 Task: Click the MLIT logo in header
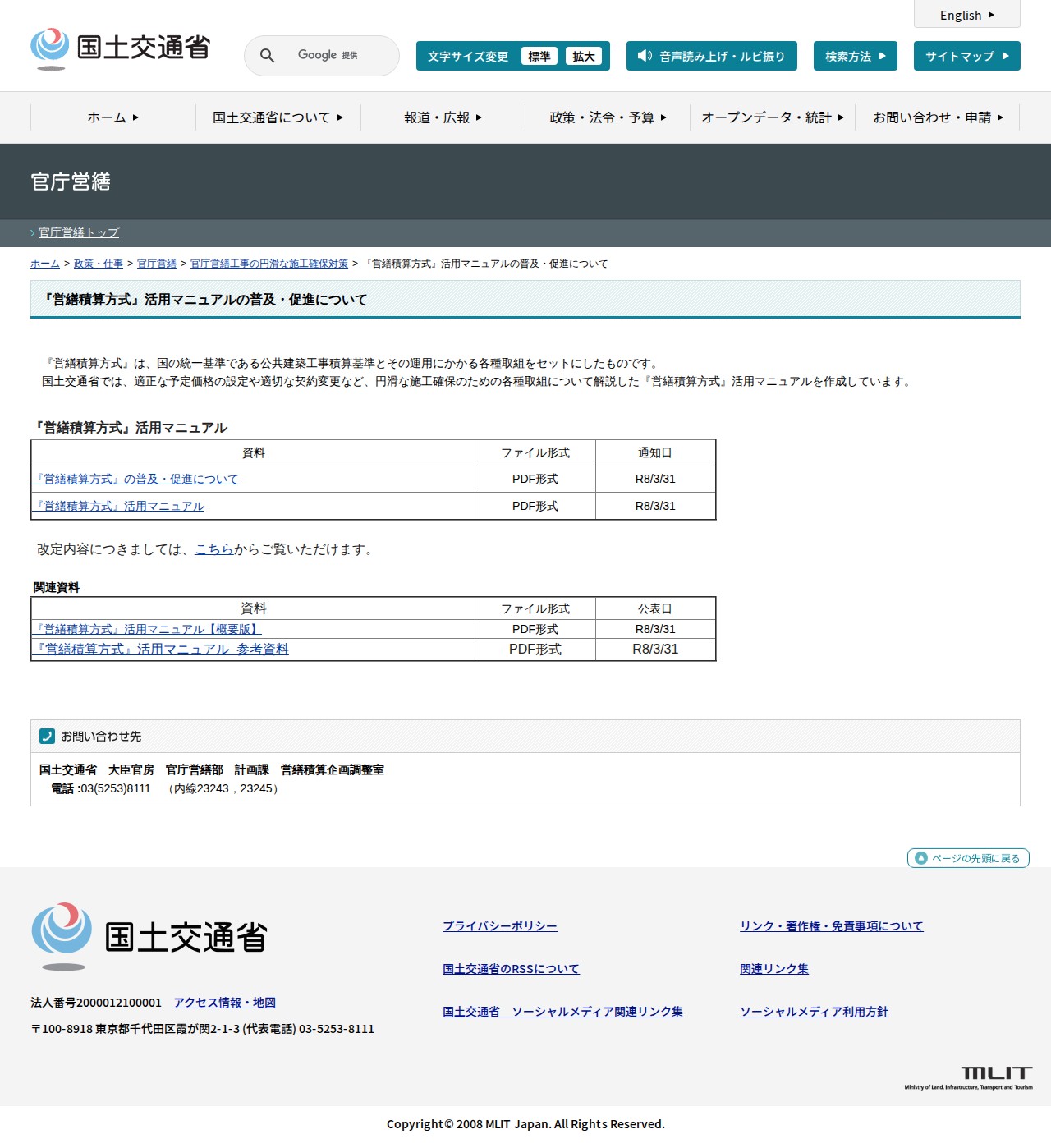121,48
